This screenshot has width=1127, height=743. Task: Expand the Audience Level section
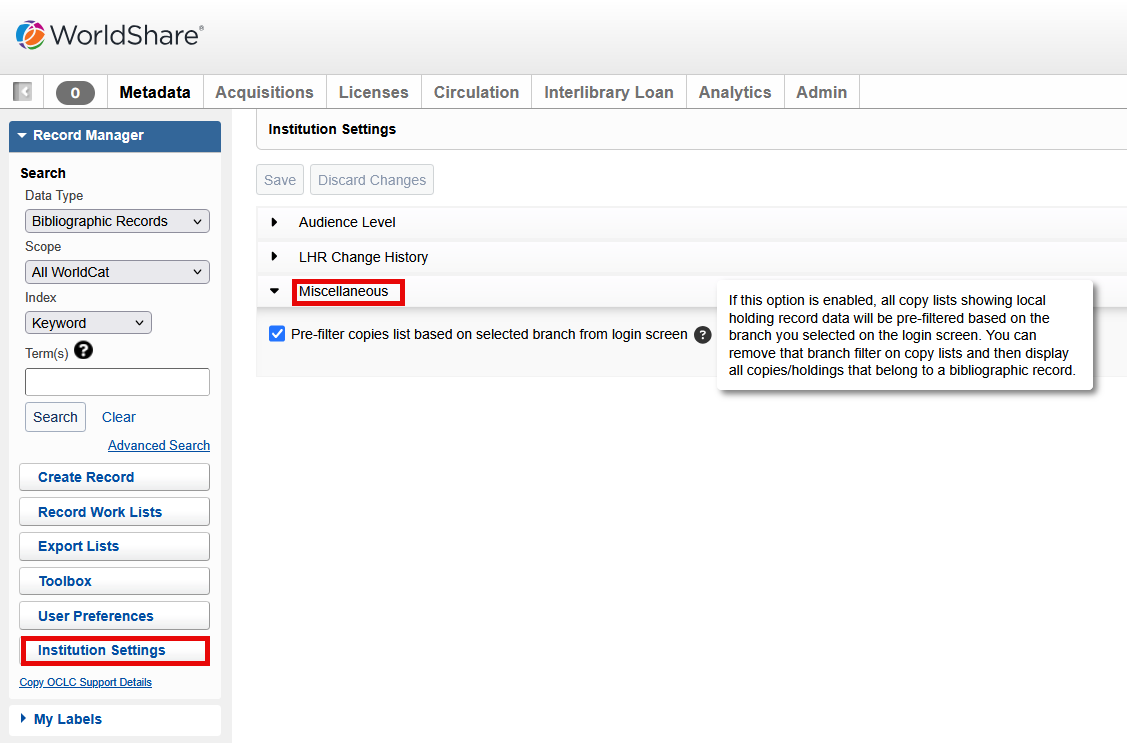point(347,222)
